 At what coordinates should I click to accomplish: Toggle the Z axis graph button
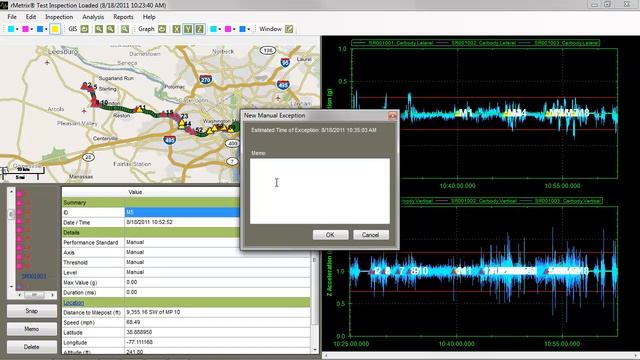pos(200,29)
